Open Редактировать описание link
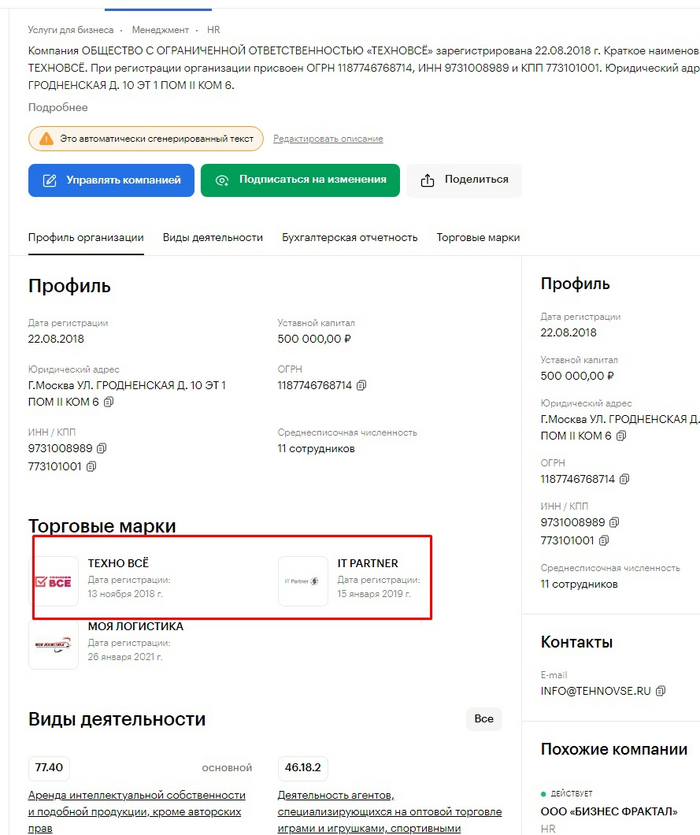The width and height of the screenshot is (700, 835). click(x=331, y=140)
